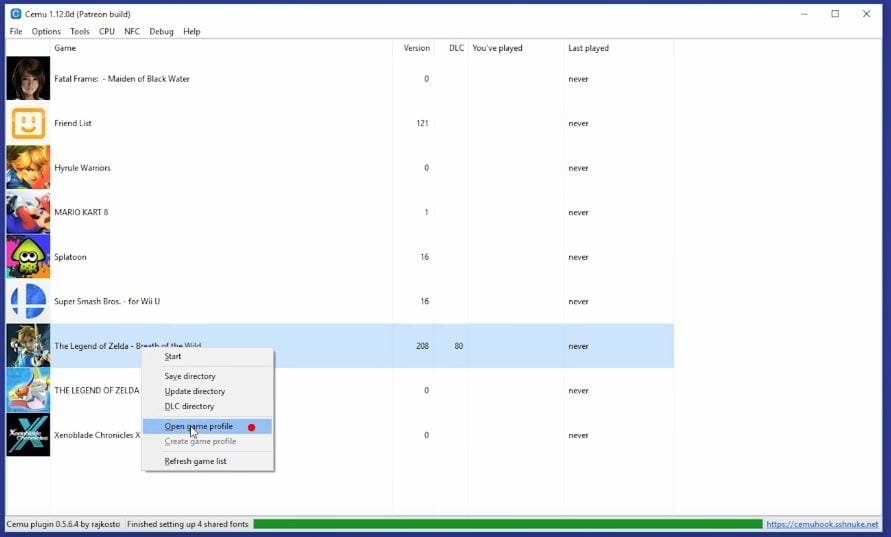Choose Open game profile in context menu
Image resolution: width=891 pixels, height=537 pixels.
(199, 427)
